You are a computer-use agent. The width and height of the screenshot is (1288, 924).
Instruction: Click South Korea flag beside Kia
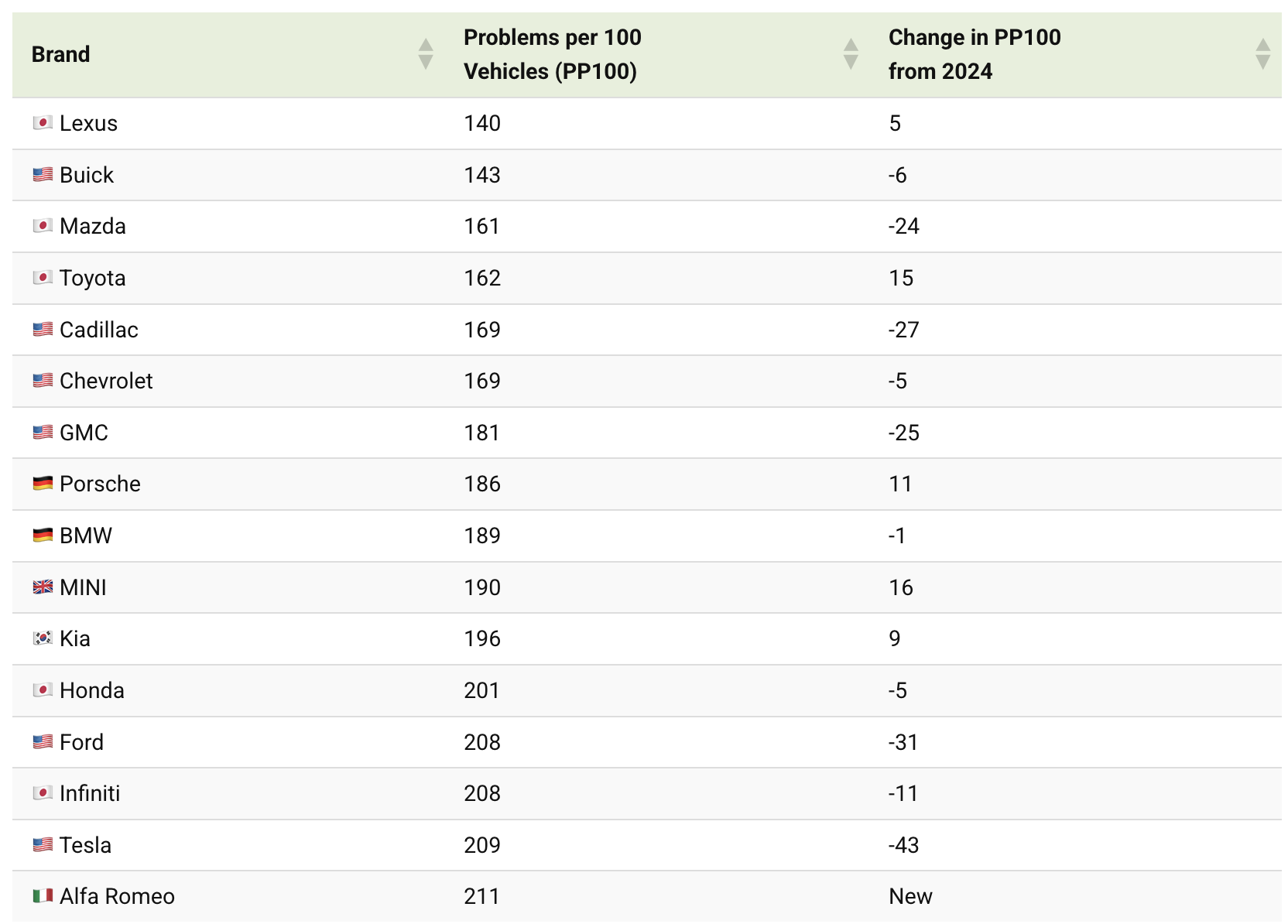(x=43, y=638)
